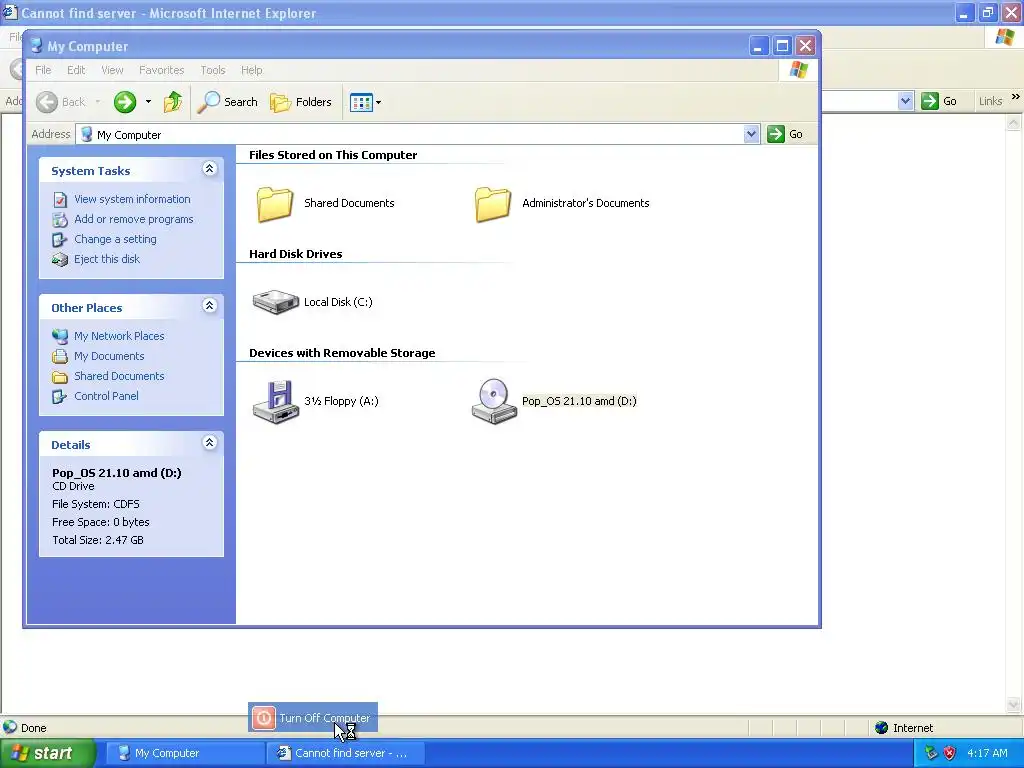Switch to My Computer taskbar button
The width and height of the screenshot is (1024, 768).
point(185,753)
